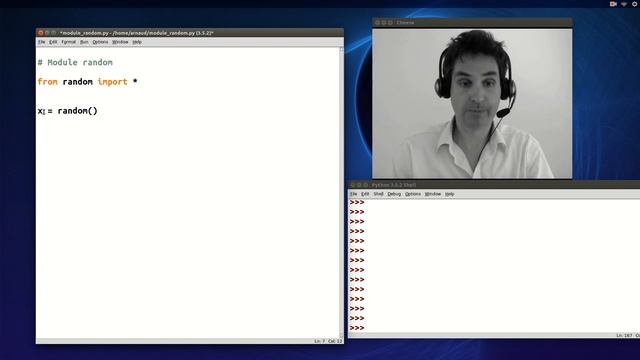Minimize the Python Shell window

pyautogui.click(x=359, y=185)
